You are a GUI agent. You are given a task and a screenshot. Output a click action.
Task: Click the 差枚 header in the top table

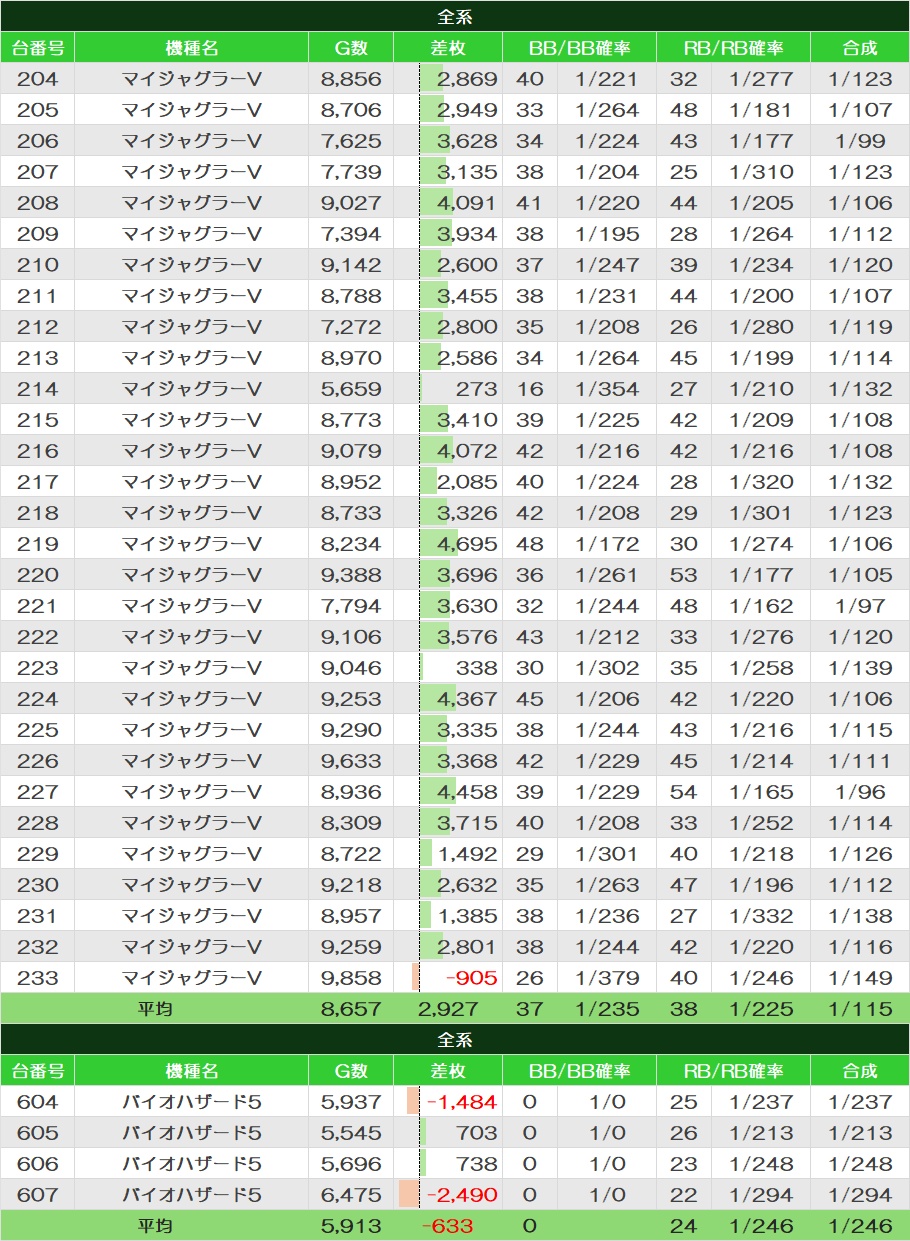coord(448,48)
